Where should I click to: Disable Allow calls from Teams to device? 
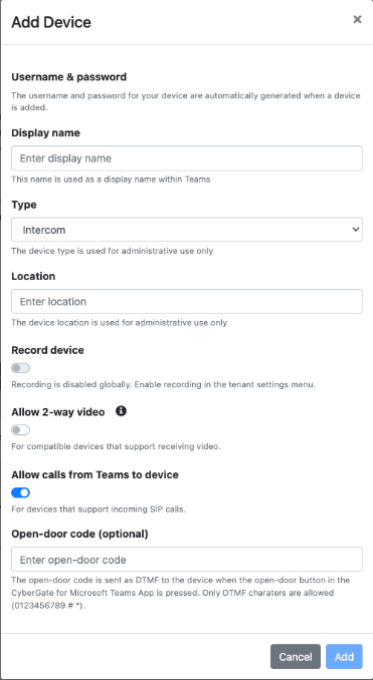coord(20,493)
